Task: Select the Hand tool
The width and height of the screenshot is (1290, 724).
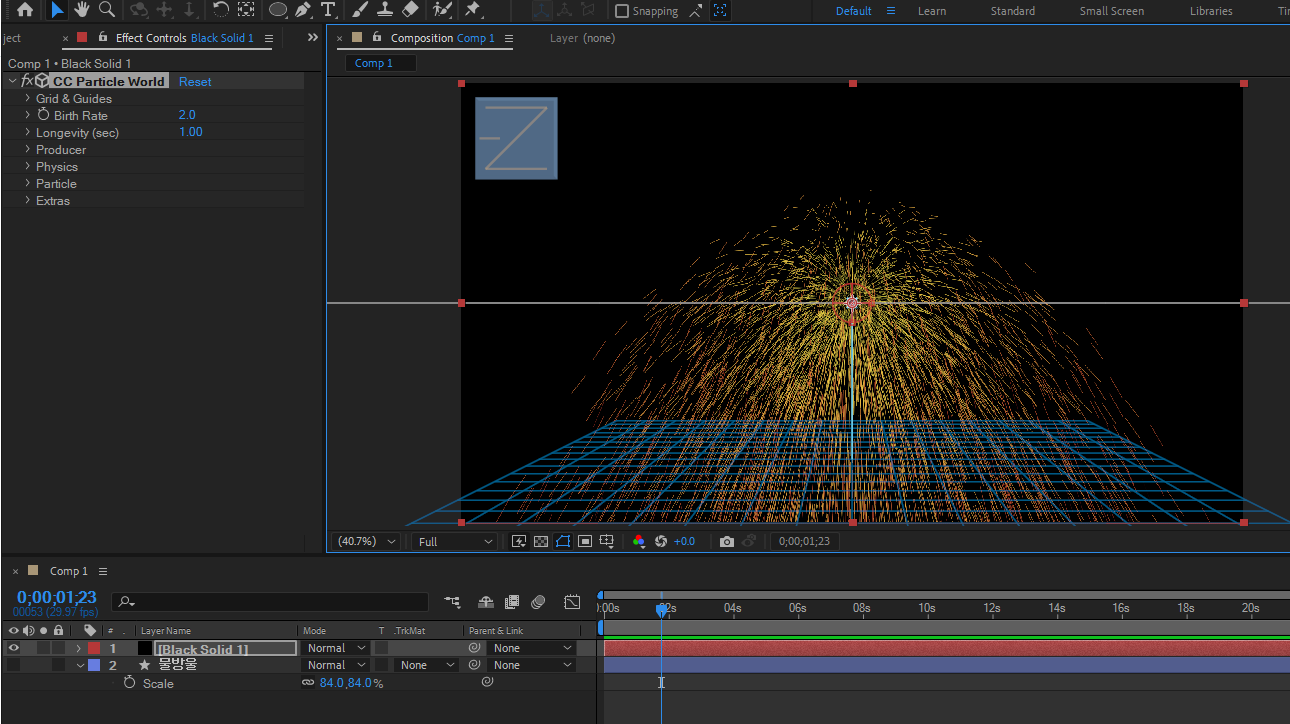Action: 81,10
